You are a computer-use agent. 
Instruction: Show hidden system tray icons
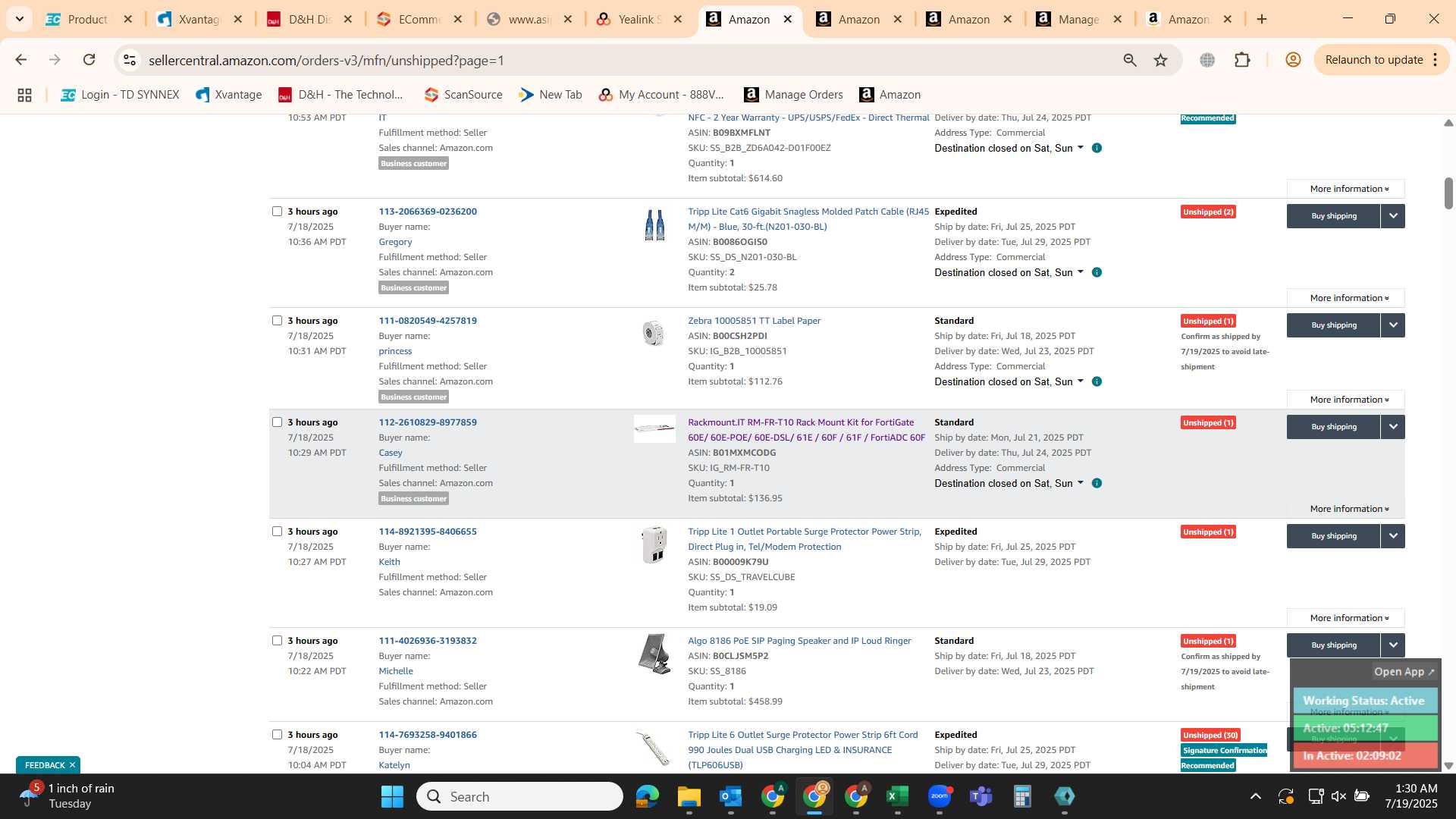click(1256, 796)
